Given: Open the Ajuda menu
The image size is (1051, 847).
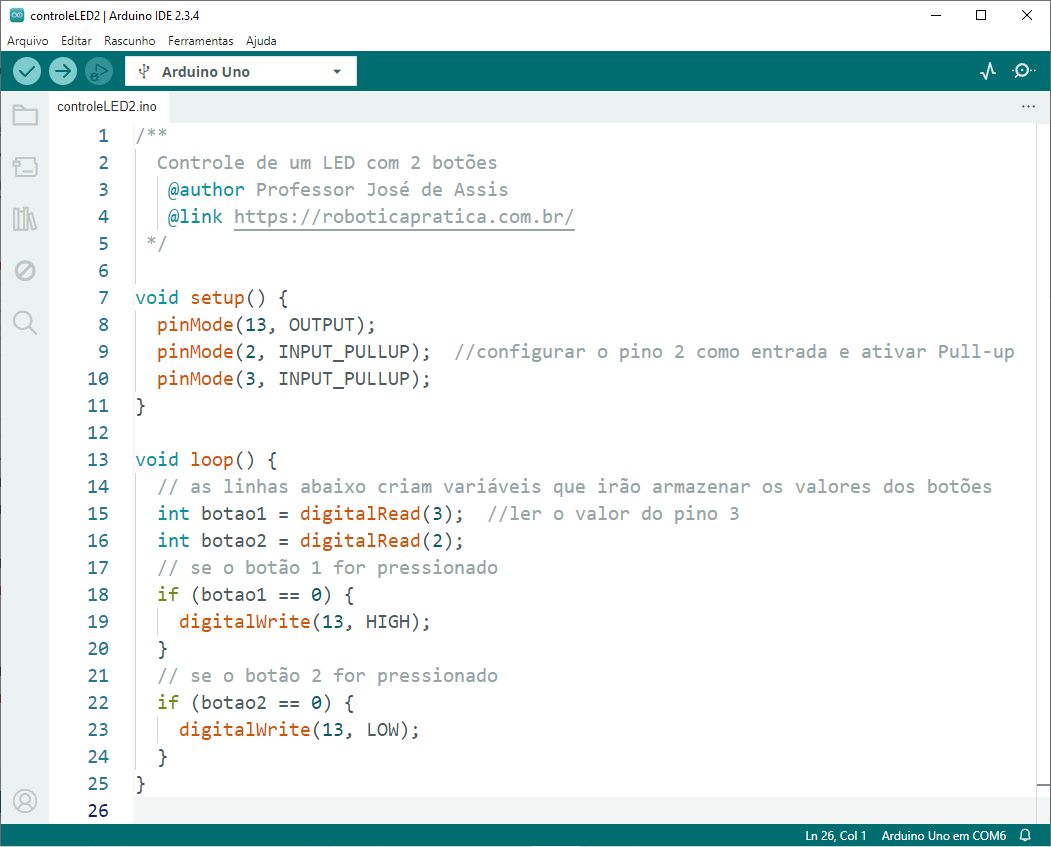Looking at the screenshot, I should coord(261,41).
